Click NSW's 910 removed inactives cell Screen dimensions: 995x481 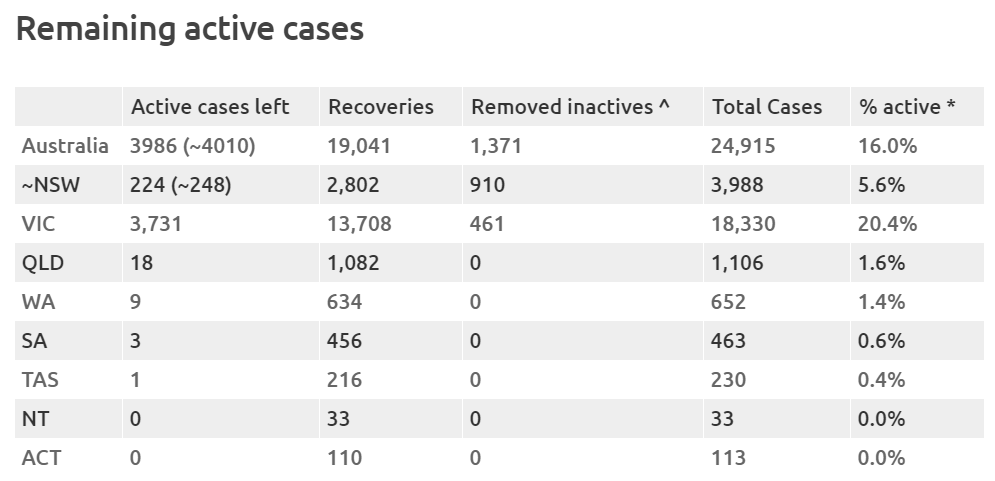[488, 185]
